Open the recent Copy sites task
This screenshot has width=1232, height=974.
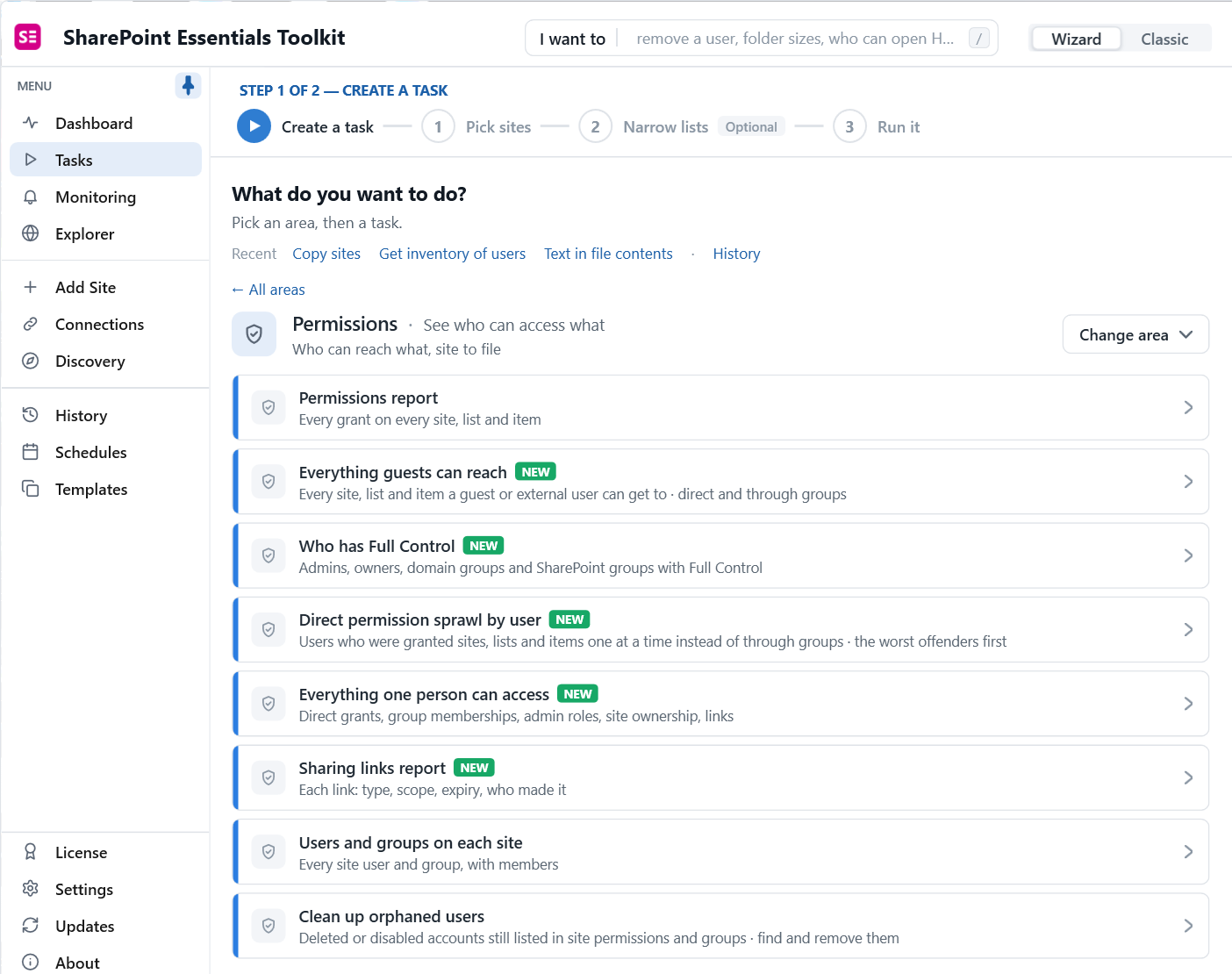tap(326, 254)
